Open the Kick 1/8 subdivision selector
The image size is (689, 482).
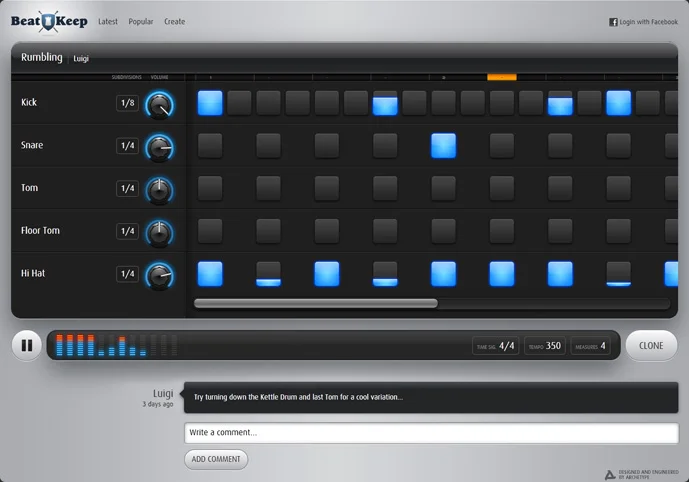click(x=127, y=103)
